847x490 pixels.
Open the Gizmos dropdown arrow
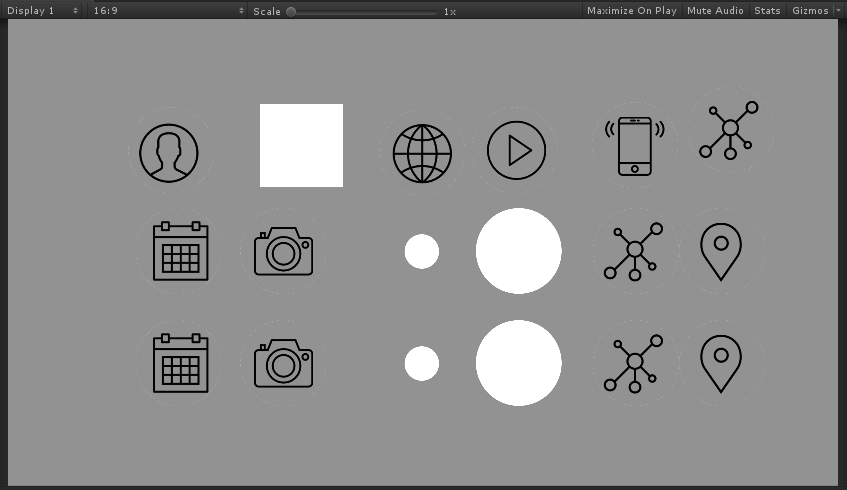(838, 10)
